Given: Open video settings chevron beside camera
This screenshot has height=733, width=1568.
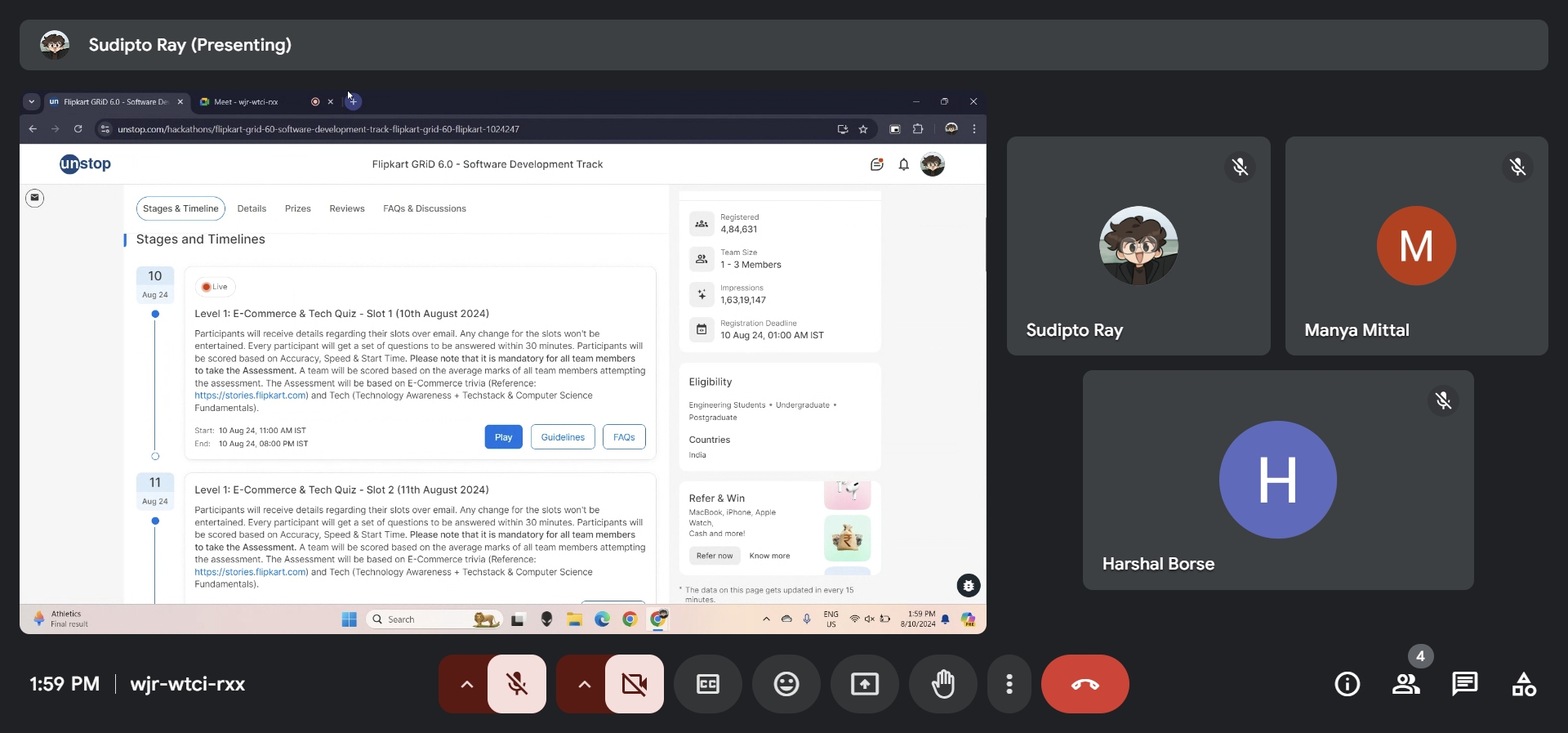Looking at the screenshot, I should [x=584, y=684].
